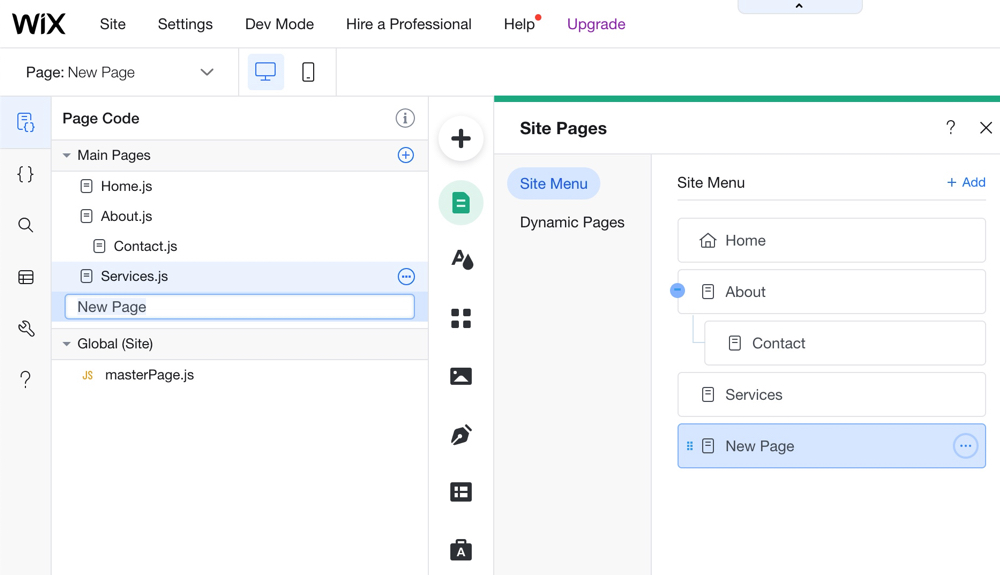The width and height of the screenshot is (1000, 575).
Task: Open Site Pages help question mark
Action: click(x=950, y=127)
